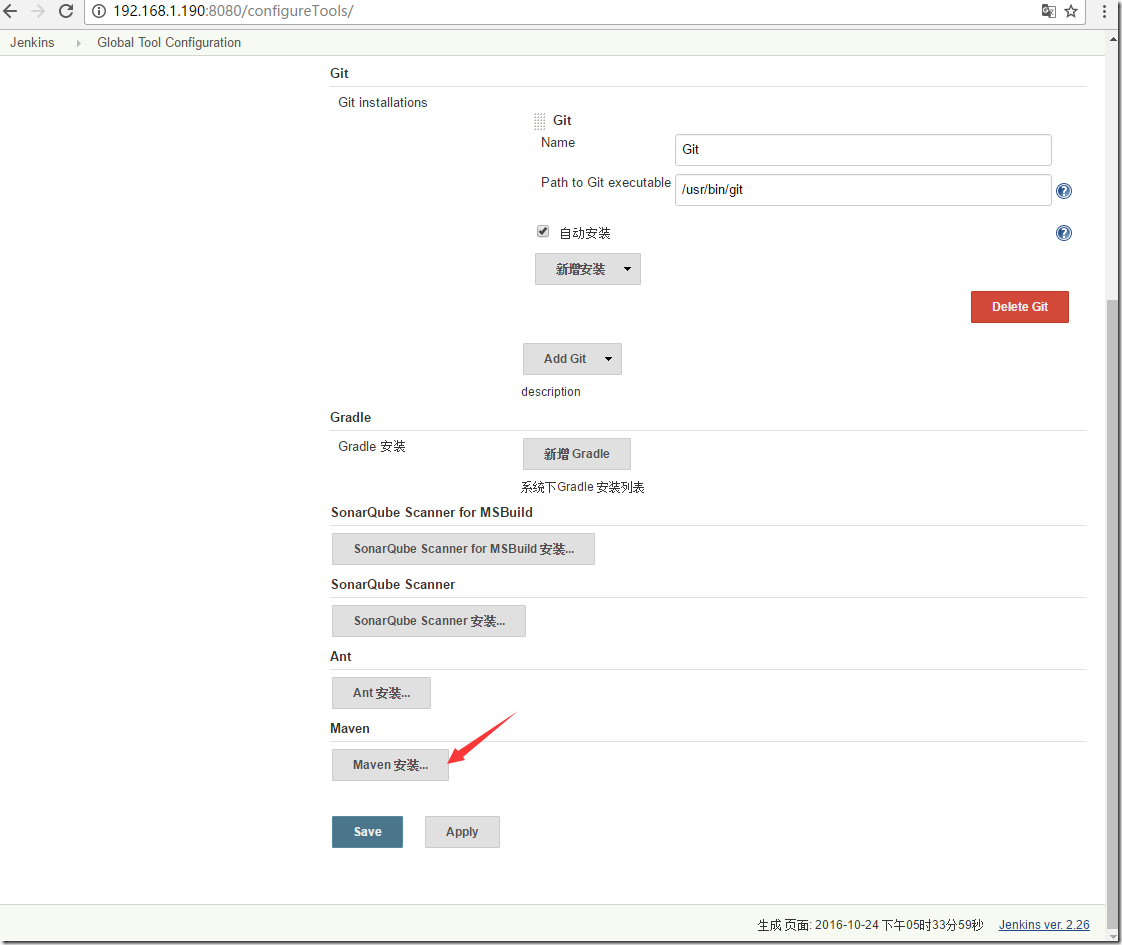The width and height of the screenshot is (1122, 945).
Task: Open the Ant 安装 button
Action: 381,692
